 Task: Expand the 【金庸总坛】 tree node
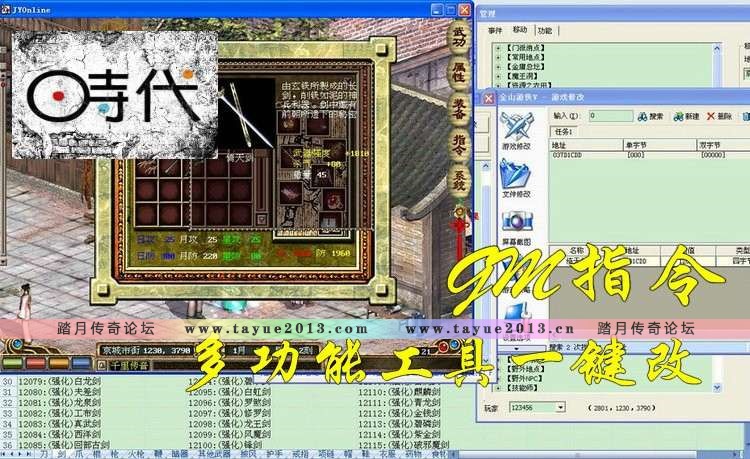click(497, 66)
